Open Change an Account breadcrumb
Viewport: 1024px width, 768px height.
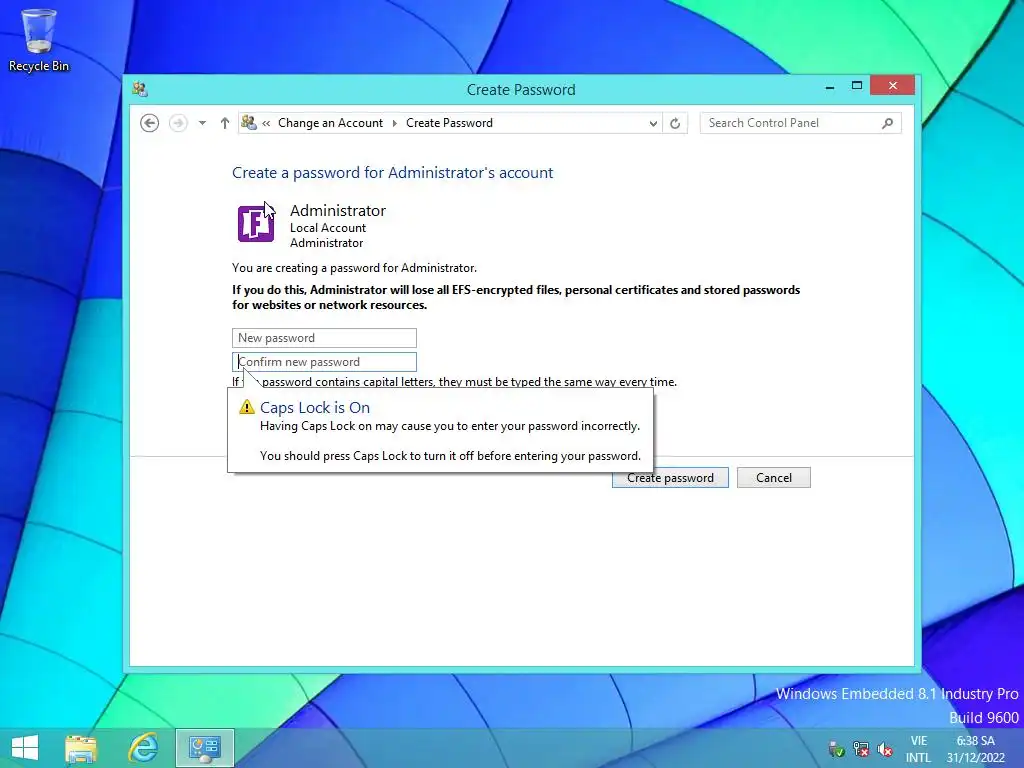(x=330, y=123)
